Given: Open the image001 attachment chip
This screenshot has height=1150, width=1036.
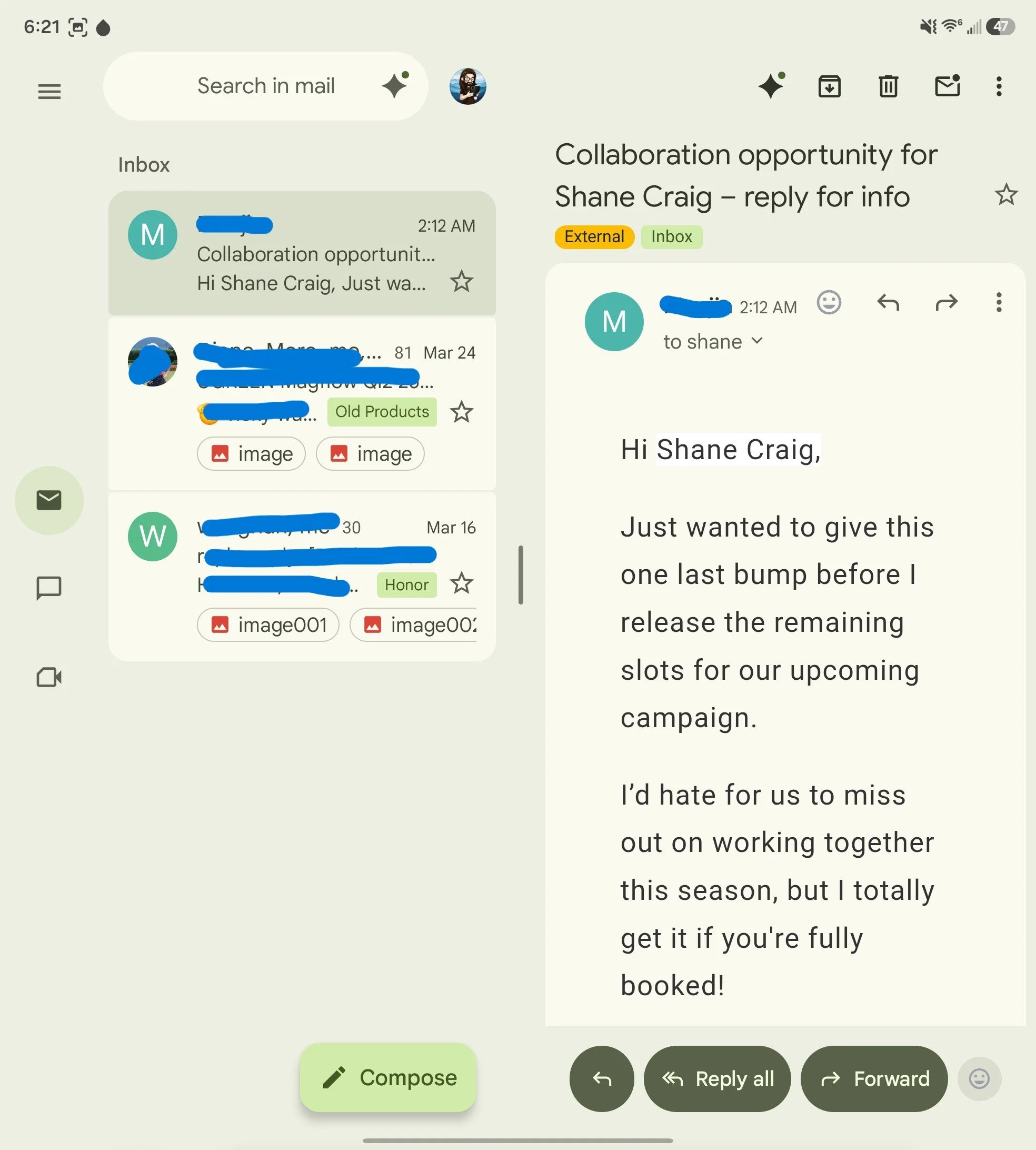Looking at the screenshot, I should 268,625.
